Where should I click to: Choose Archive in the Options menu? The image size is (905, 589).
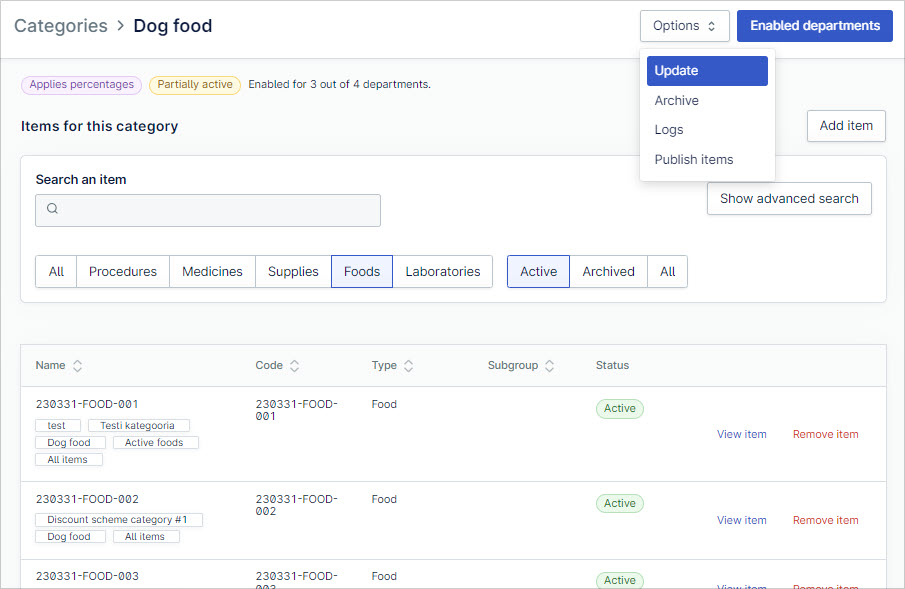[x=707, y=100]
